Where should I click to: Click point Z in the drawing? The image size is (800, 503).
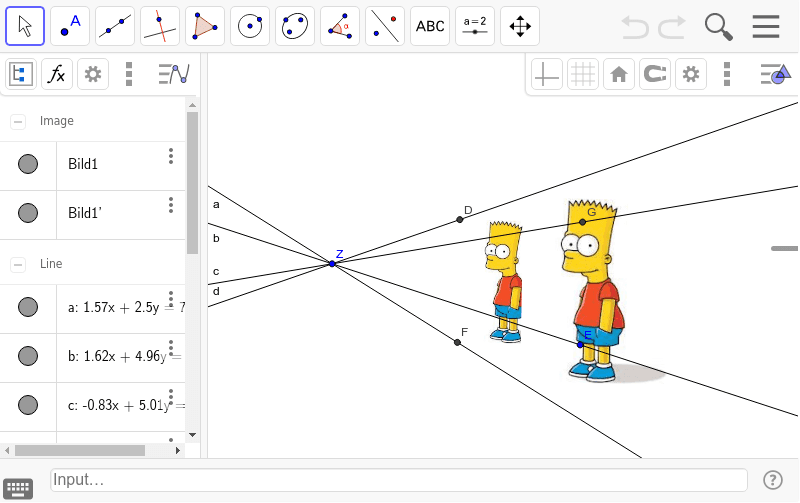pos(332,264)
